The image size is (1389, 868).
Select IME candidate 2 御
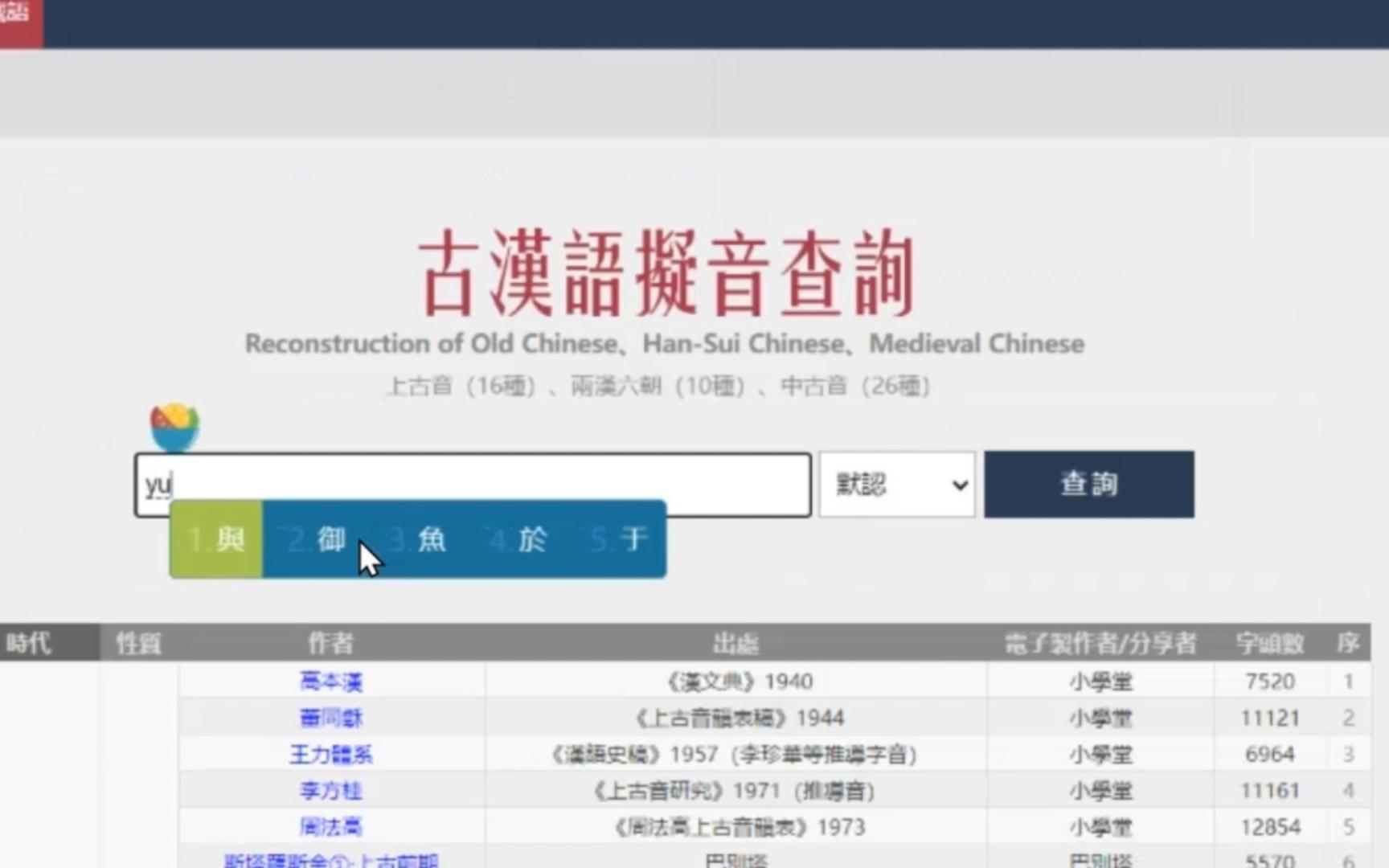(316, 539)
